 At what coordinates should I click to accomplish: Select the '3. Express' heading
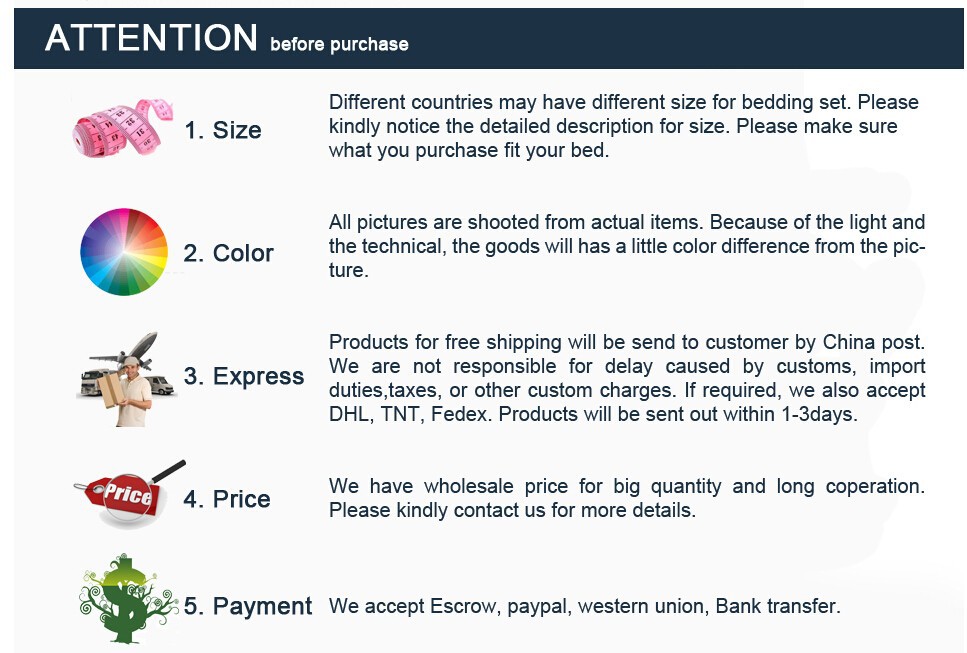(x=244, y=377)
